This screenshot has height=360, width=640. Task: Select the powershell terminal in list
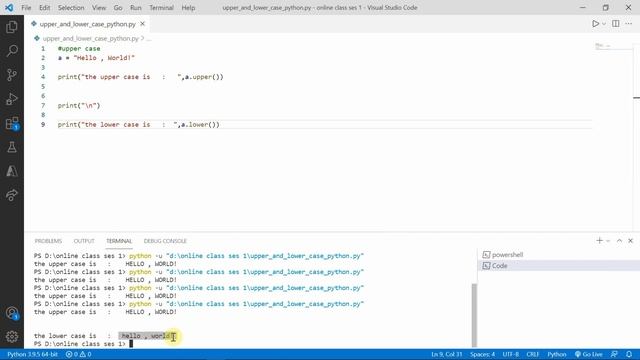coord(558,255)
